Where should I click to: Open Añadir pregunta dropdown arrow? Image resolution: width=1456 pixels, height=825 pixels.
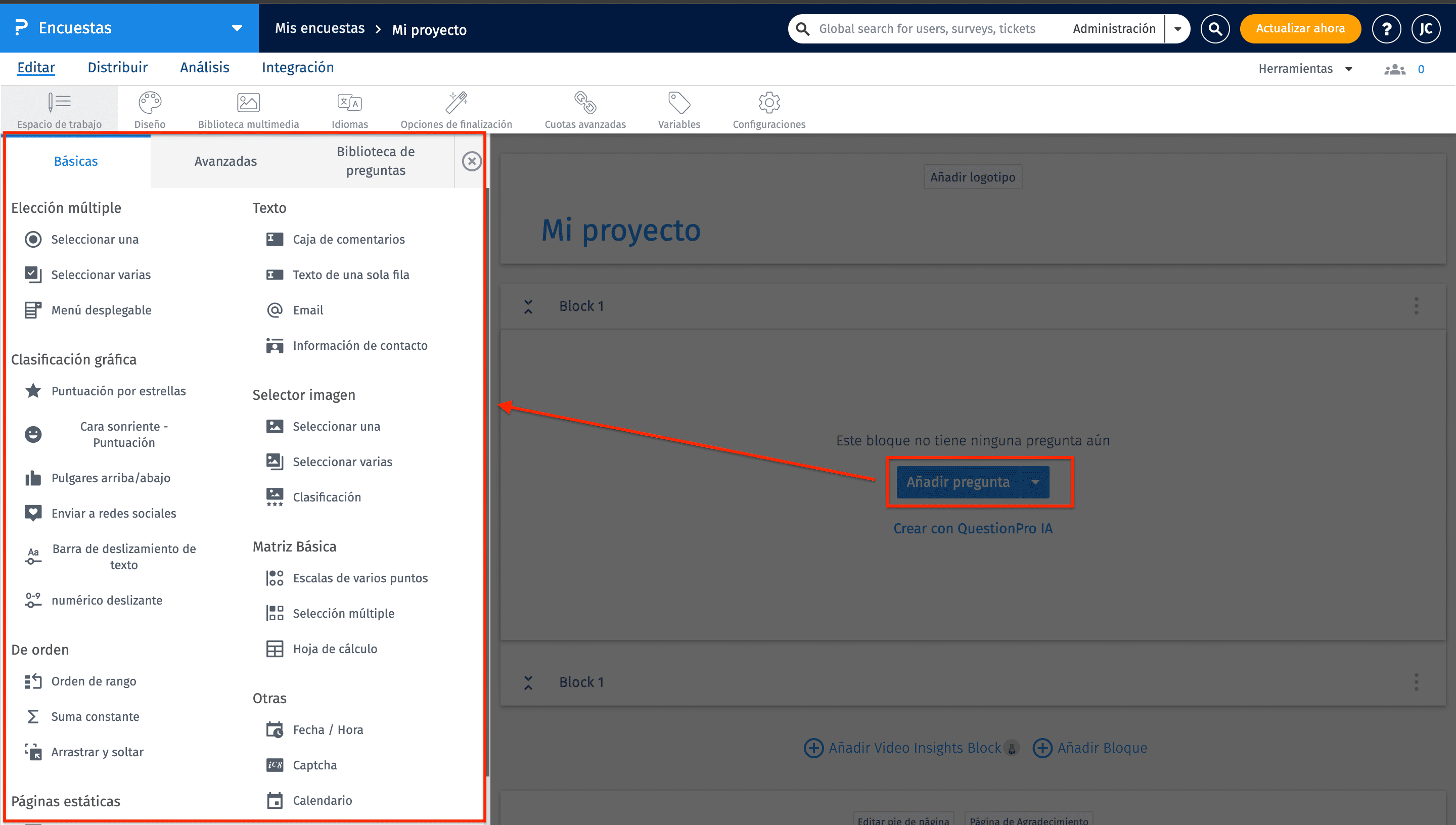coord(1035,482)
